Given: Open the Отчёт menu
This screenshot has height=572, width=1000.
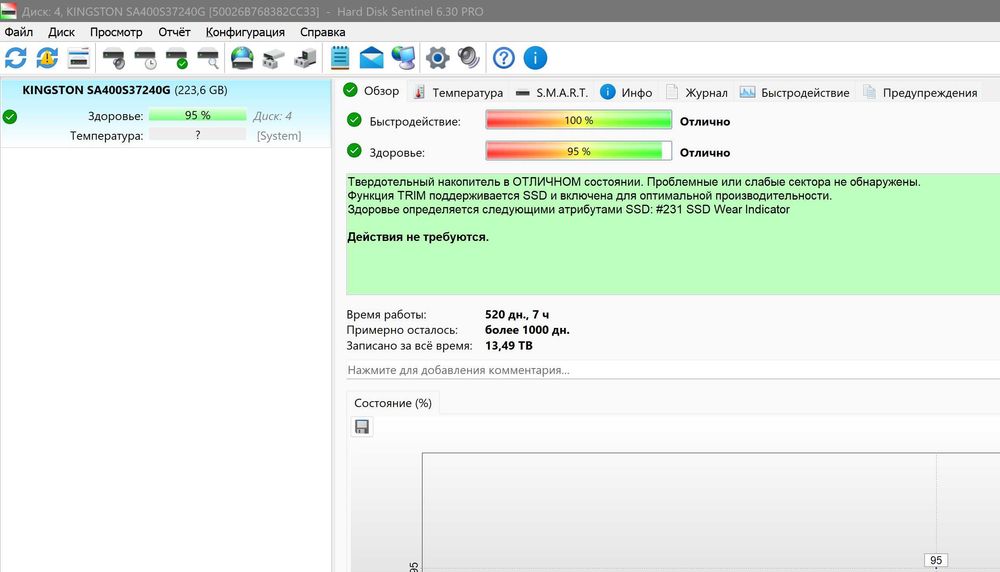Looking at the screenshot, I should pyautogui.click(x=174, y=32).
